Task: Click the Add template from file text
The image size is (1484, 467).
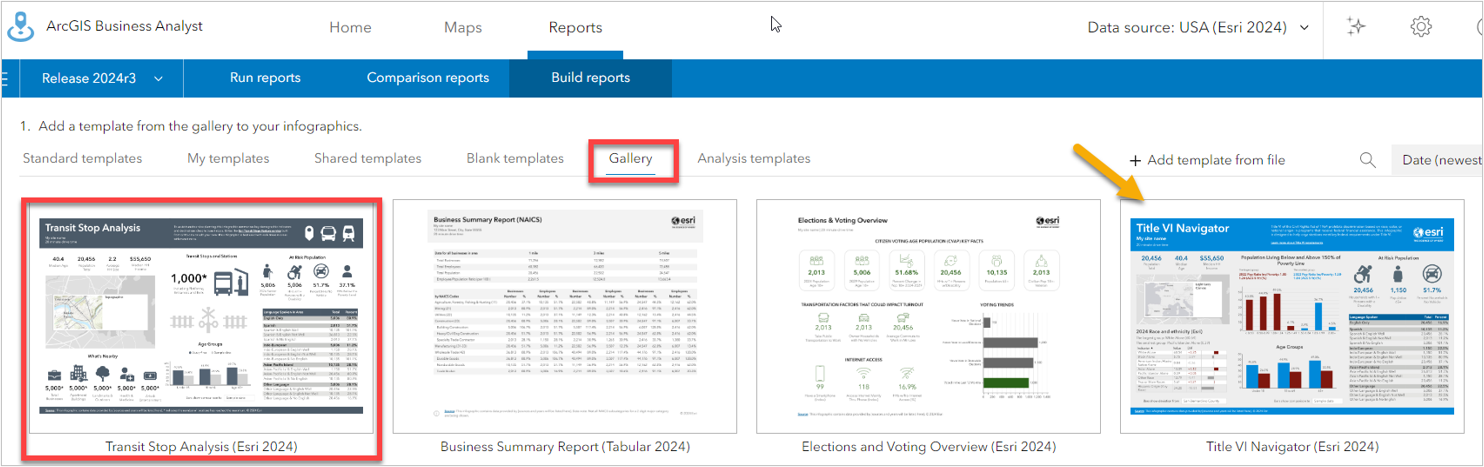Action: tap(1216, 160)
